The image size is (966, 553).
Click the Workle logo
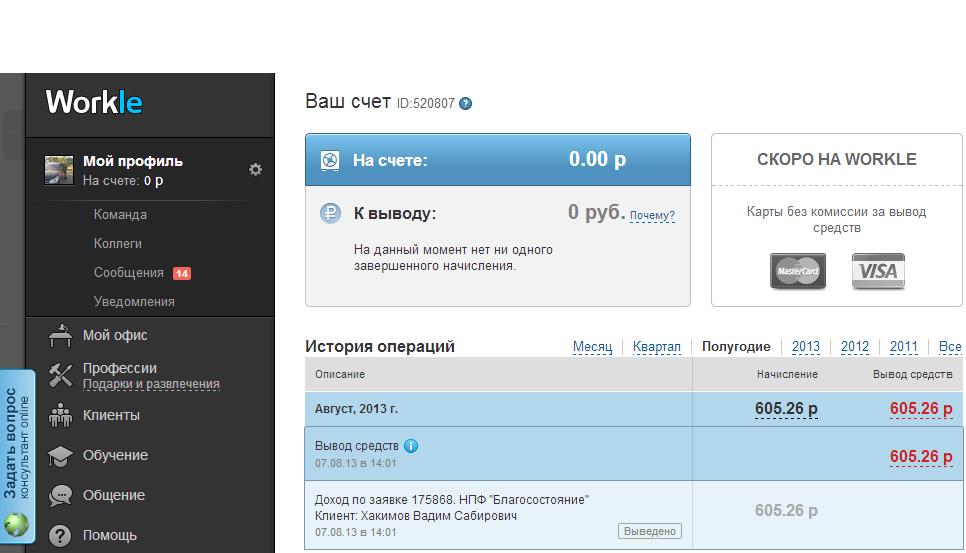(x=94, y=102)
